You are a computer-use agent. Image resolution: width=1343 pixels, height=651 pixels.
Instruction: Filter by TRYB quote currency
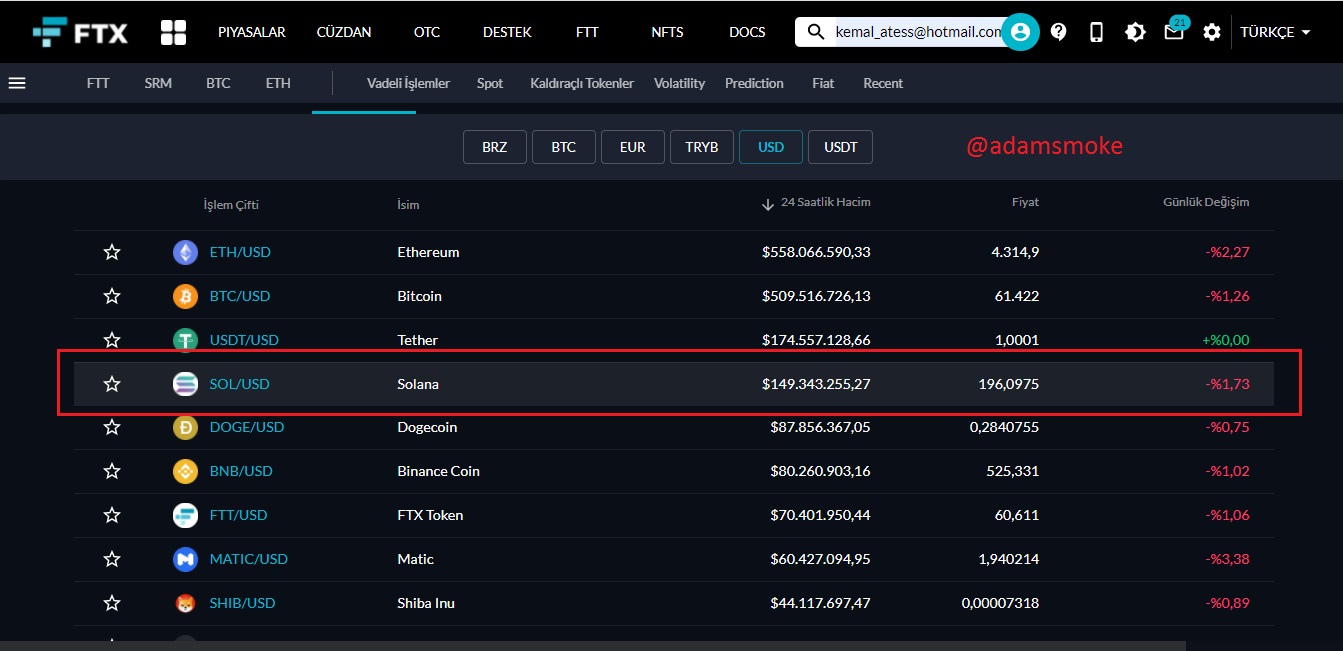click(x=702, y=147)
